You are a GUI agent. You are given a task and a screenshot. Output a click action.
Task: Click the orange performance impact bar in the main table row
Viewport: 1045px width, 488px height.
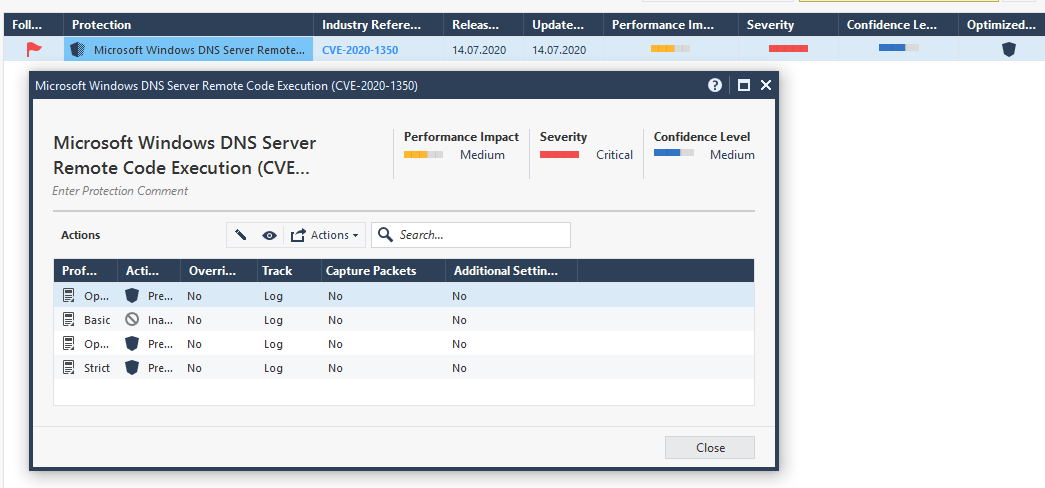[670, 49]
